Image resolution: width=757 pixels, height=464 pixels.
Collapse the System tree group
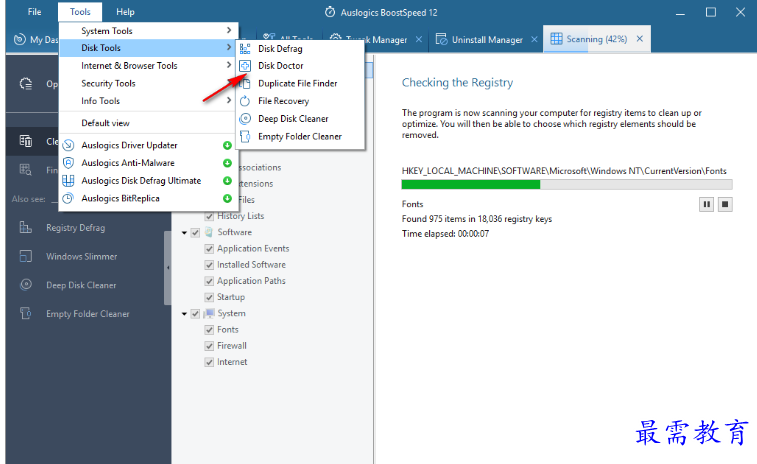coord(184,314)
